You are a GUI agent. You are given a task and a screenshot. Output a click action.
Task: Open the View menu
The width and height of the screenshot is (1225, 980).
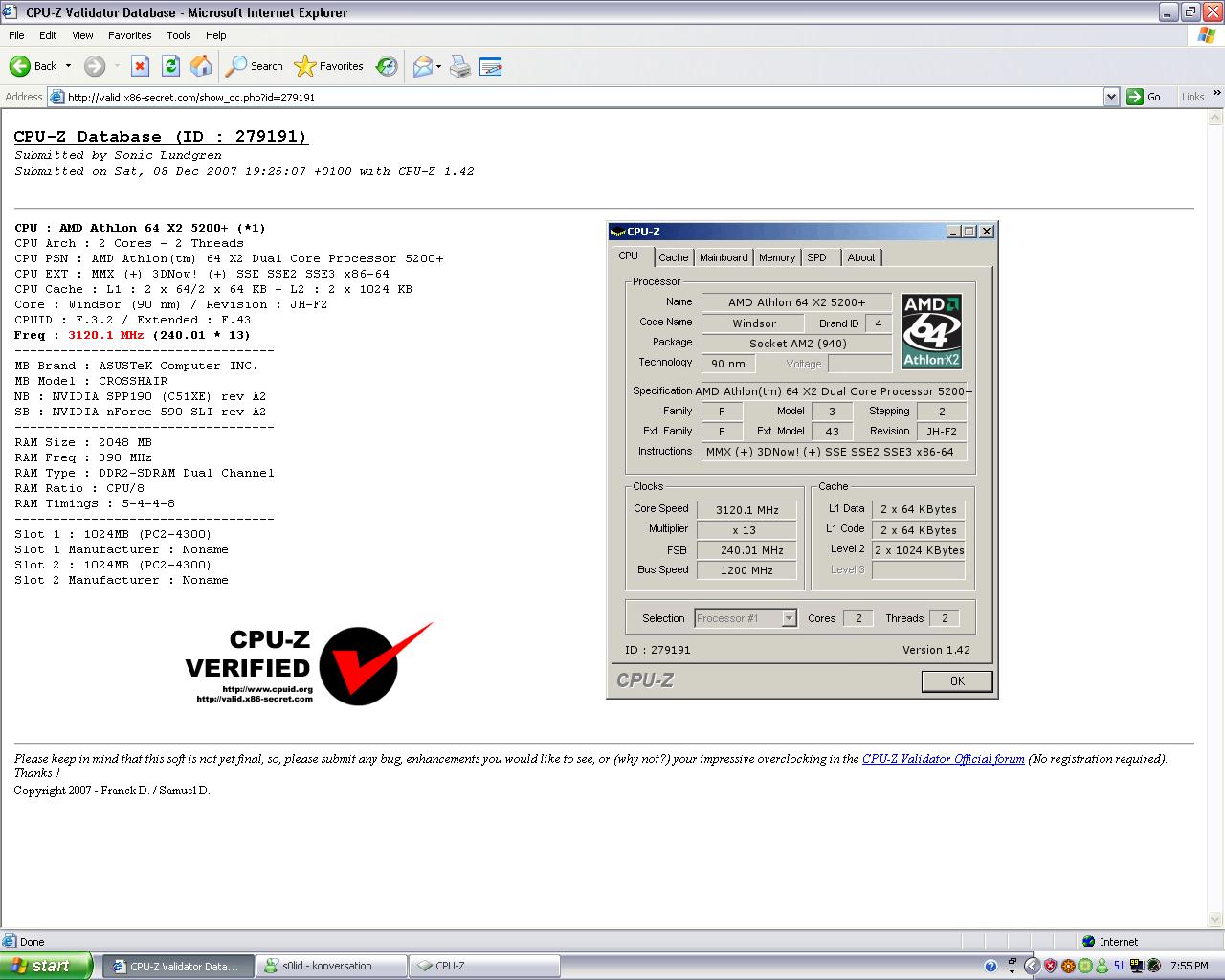tap(82, 35)
